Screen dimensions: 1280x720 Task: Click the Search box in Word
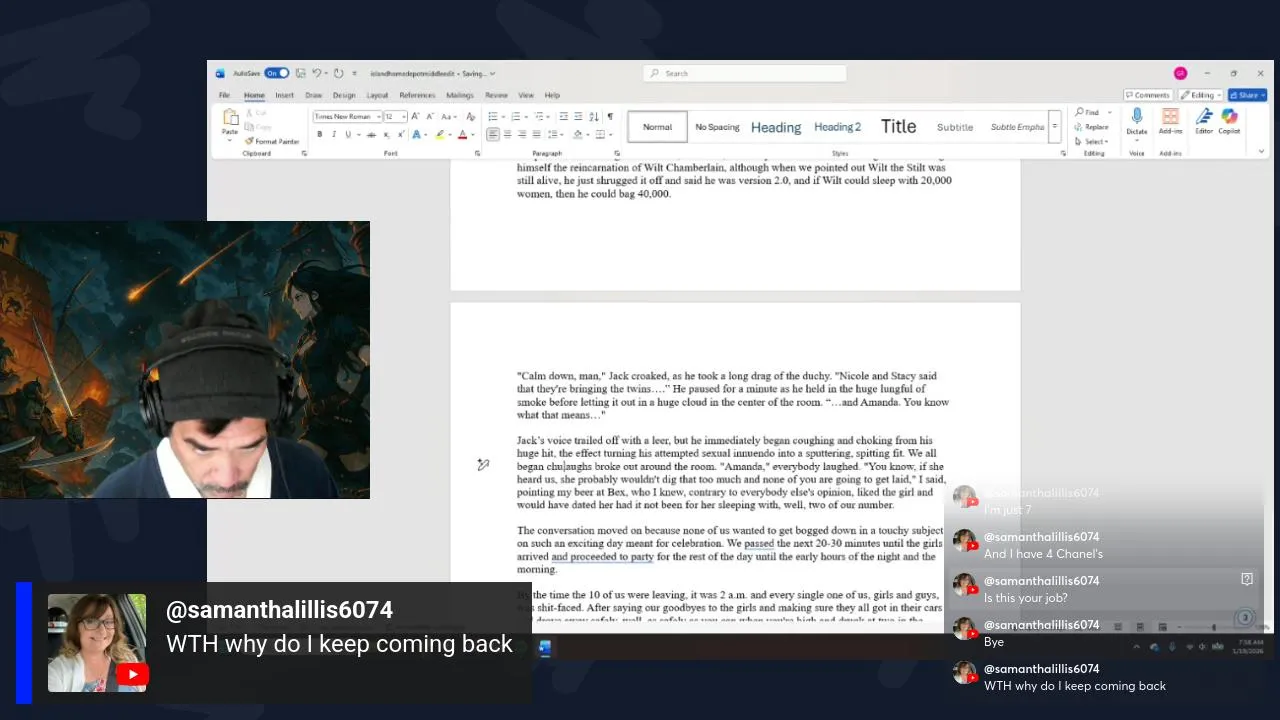click(x=745, y=73)
